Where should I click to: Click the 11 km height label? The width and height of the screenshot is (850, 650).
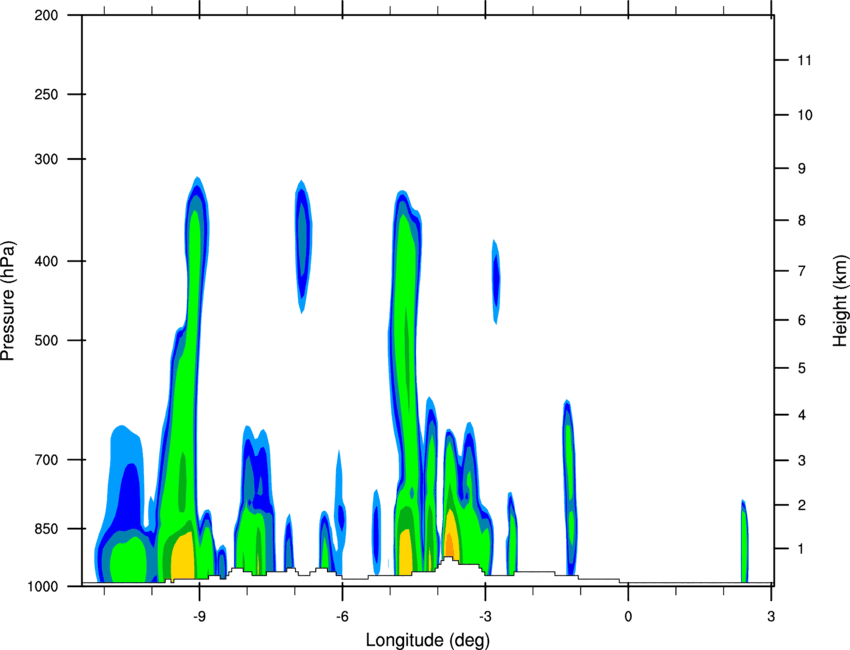tap(804, 60)
